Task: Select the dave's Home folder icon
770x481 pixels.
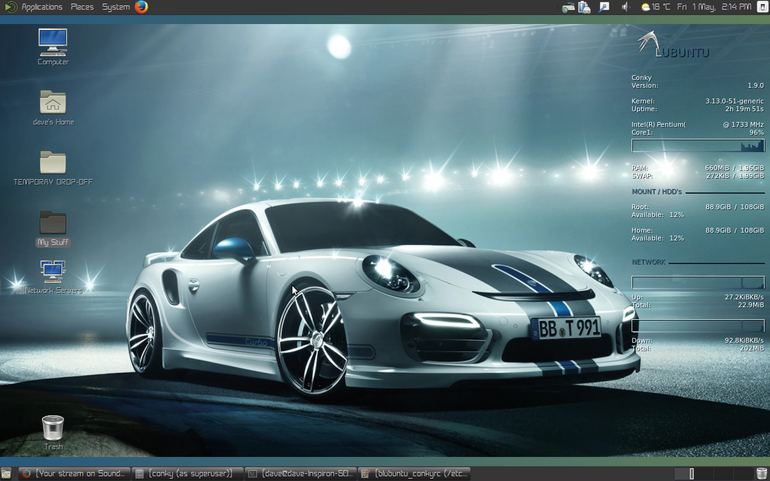Action: [x=53, y=108]
